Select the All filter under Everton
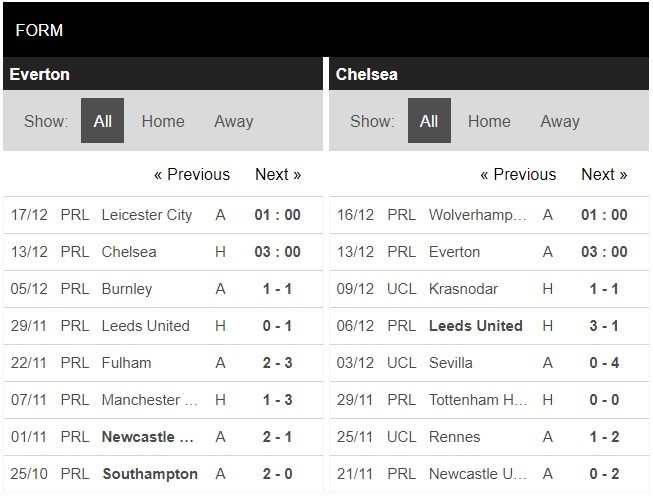Image resolution: width=653 pixels, height=496 pixels. pos(102,121)
